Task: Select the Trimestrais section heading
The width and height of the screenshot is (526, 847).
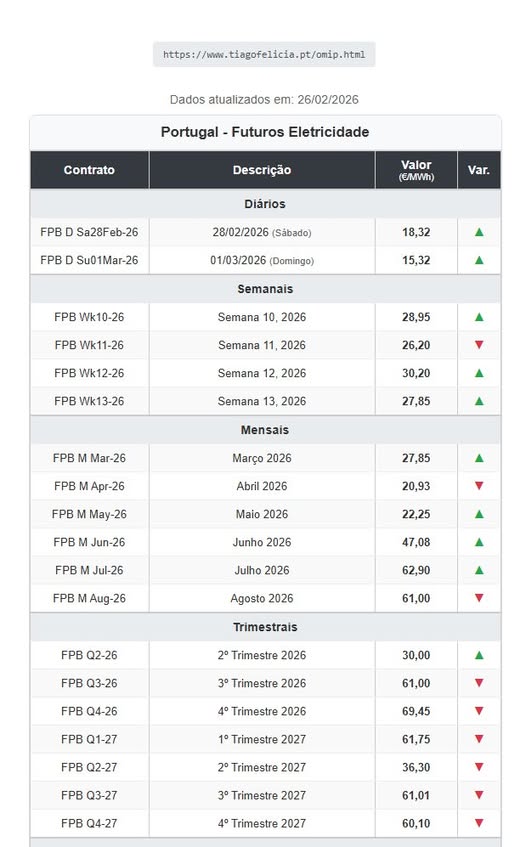Action: (265, 627)
